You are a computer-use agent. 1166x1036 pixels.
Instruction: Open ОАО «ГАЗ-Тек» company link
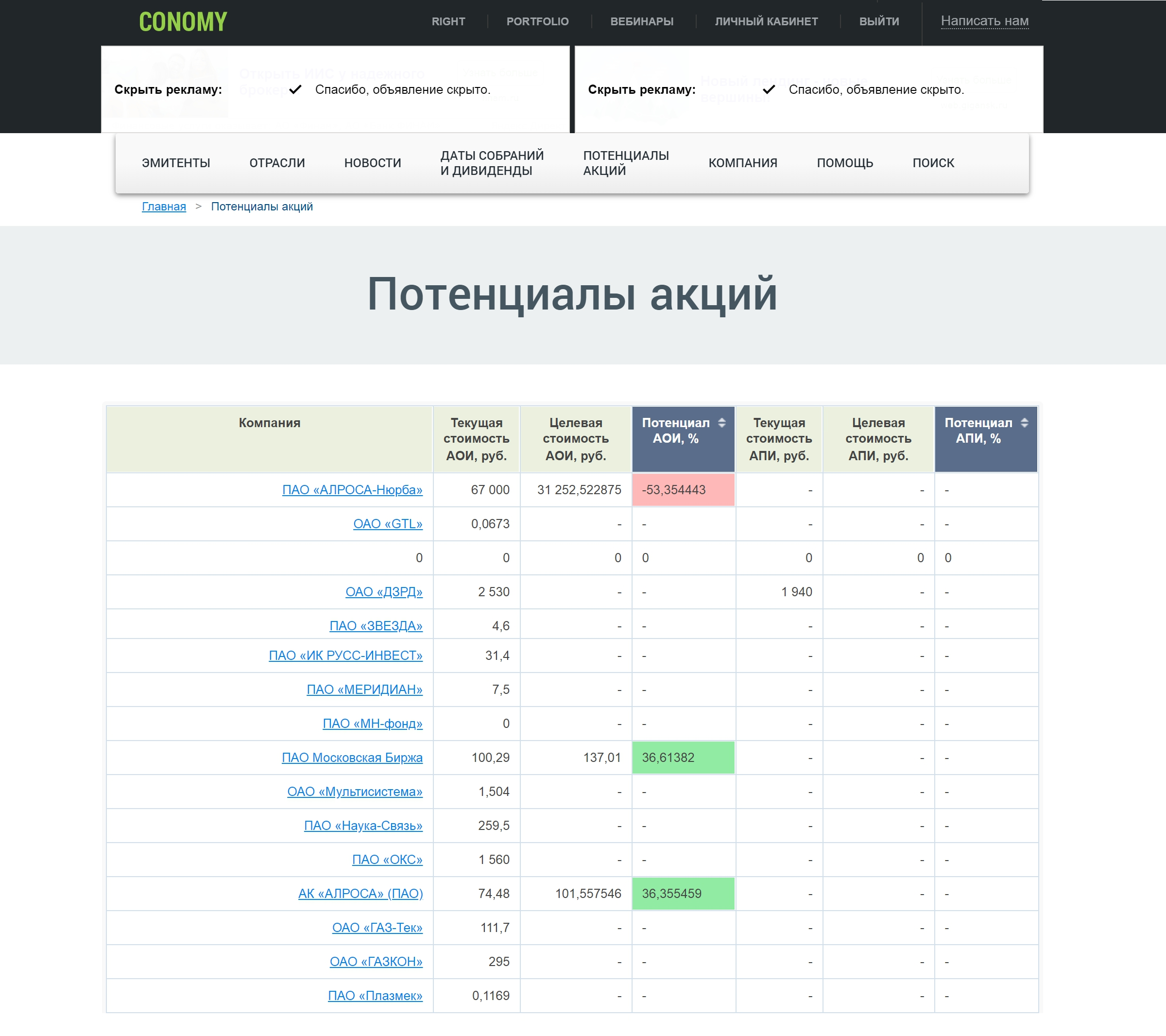coord(377,928)
